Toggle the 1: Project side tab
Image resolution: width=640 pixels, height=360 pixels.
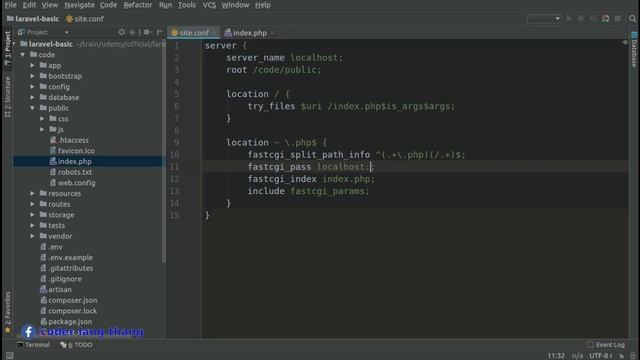(x=7, y=48)
